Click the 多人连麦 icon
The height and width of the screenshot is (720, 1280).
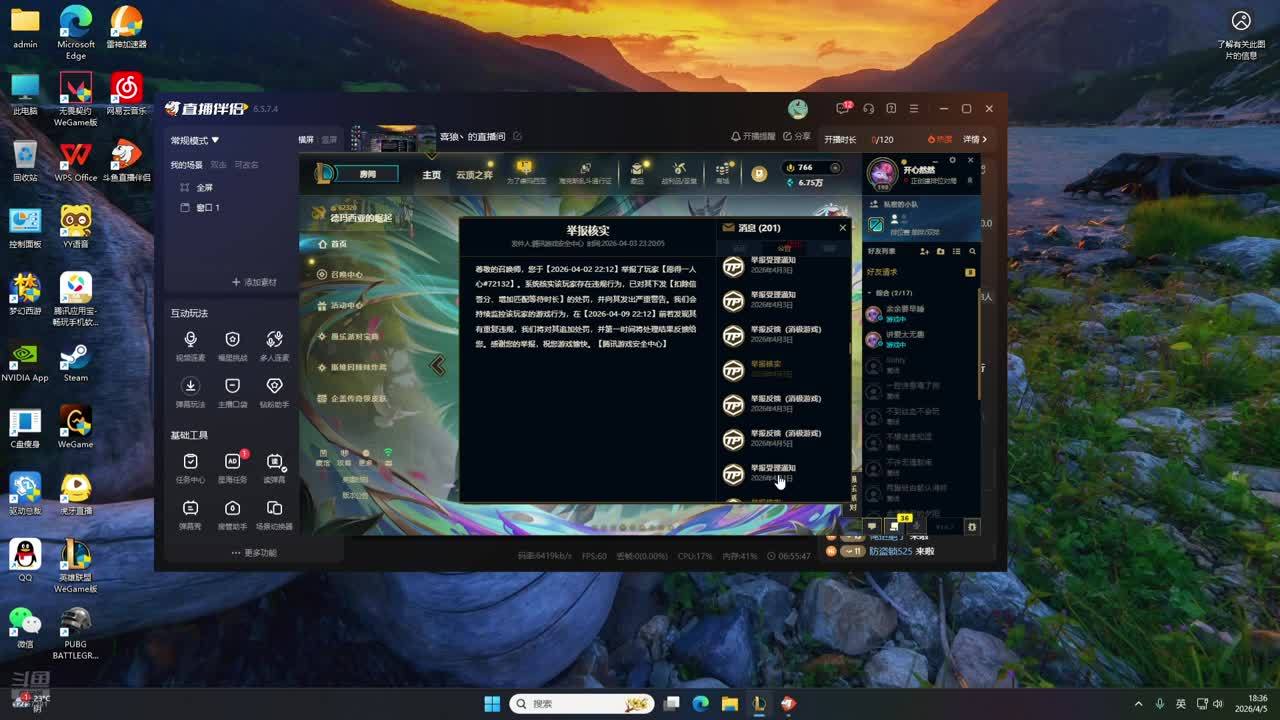tap(274, 345)
